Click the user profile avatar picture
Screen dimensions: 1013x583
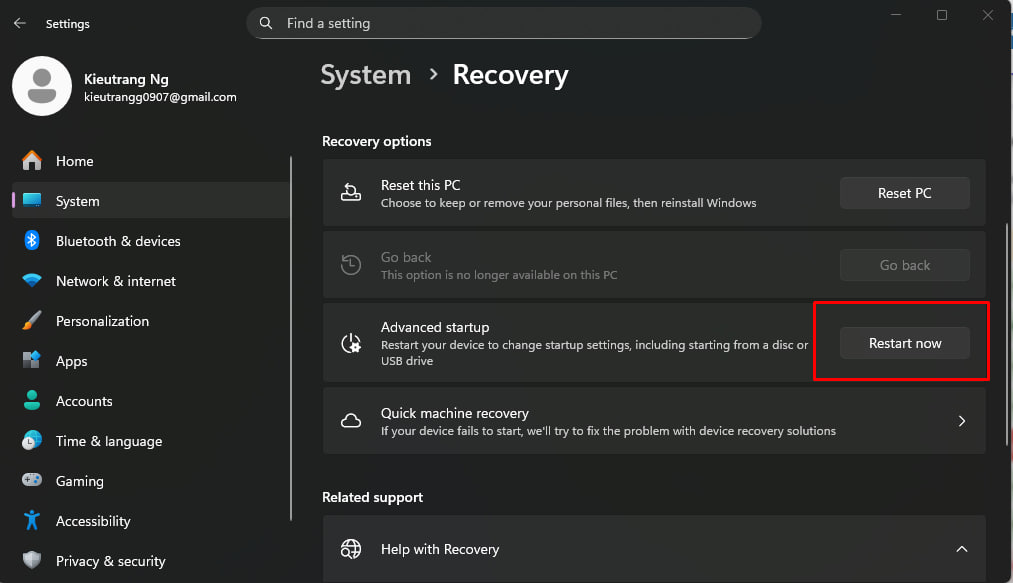click(x=41, y=86)
